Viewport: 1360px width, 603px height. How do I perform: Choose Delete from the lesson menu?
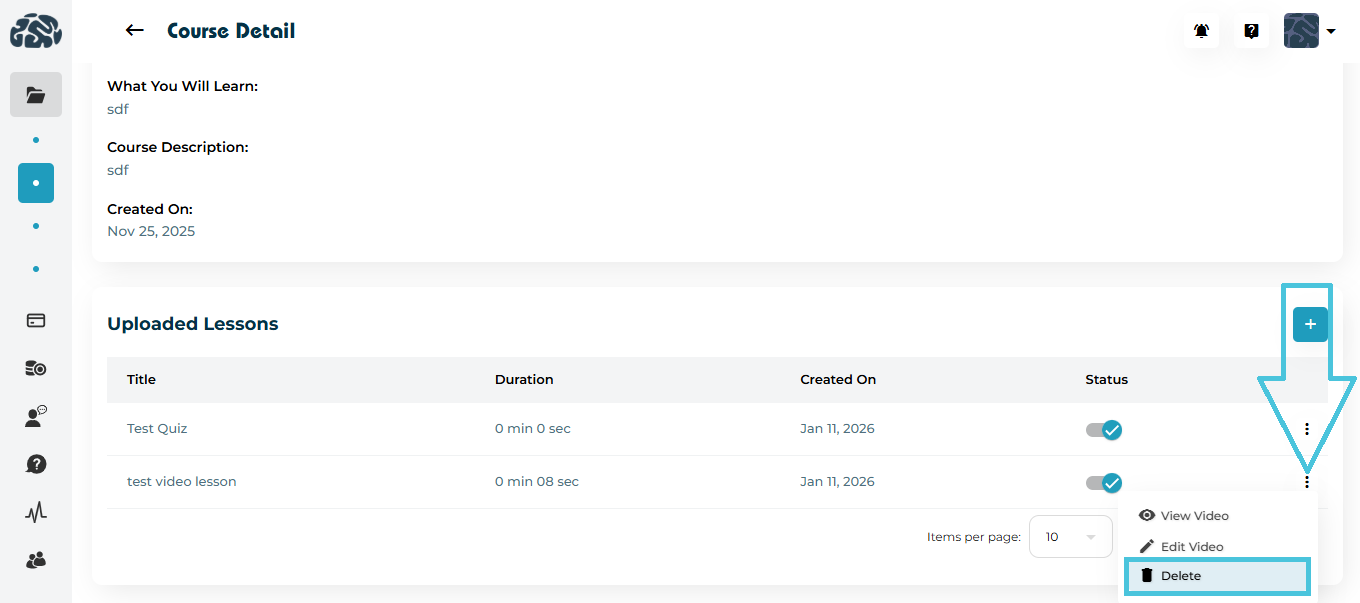tap(1181, 576)
